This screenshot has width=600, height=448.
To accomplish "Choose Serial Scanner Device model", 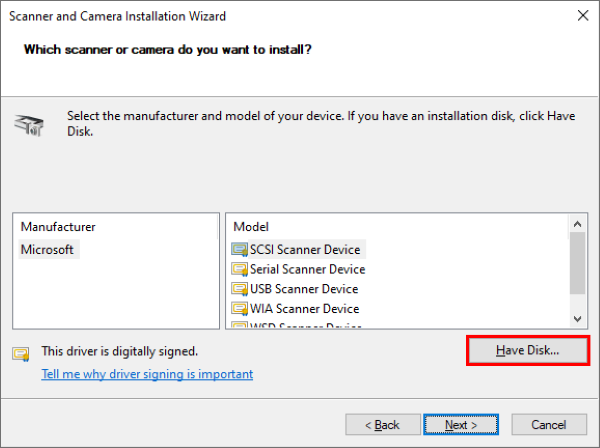I will pos(307,269).
